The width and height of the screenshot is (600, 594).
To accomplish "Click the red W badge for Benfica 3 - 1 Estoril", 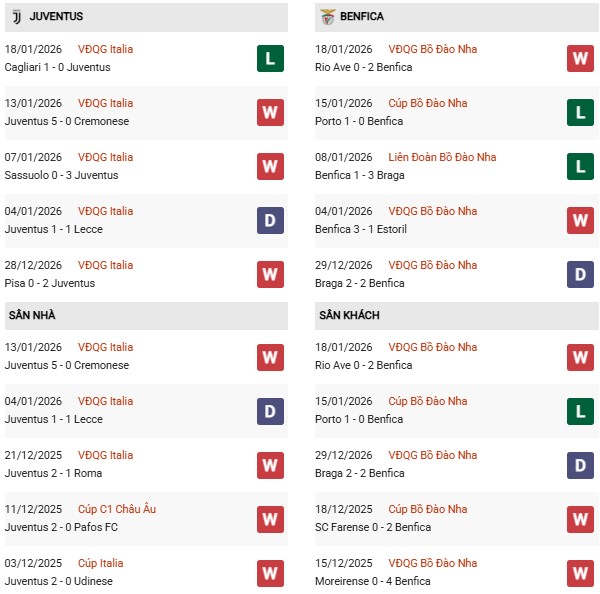I will point(581,220).
